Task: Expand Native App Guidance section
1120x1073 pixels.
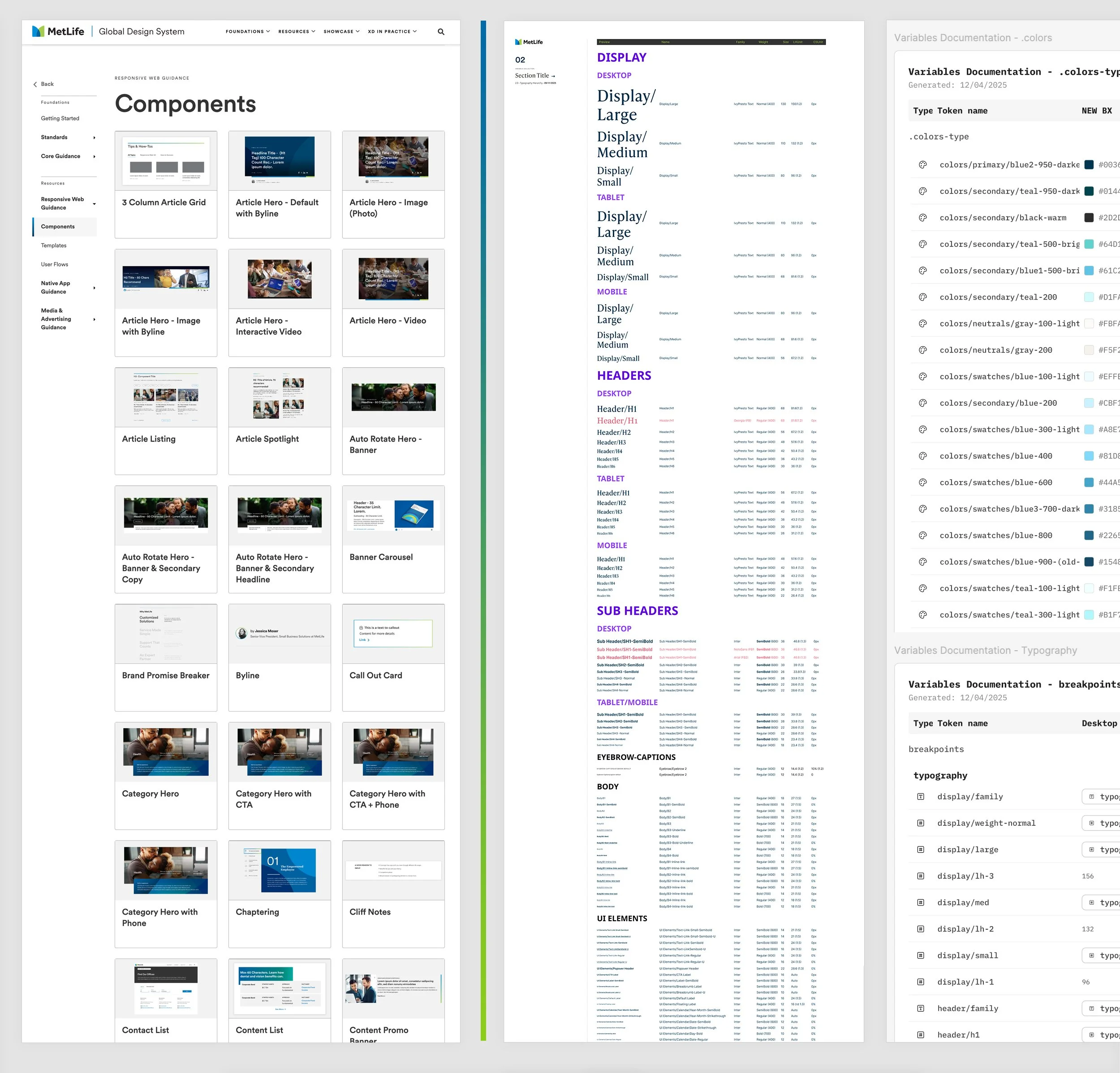Action: tap(94, 288)
